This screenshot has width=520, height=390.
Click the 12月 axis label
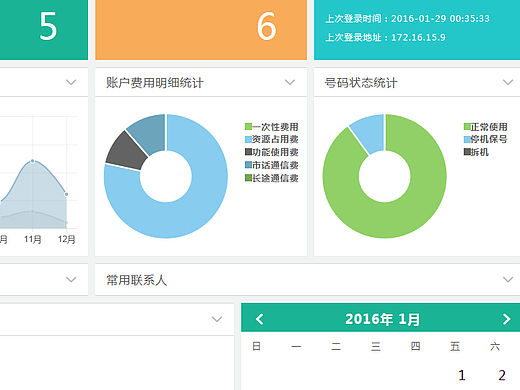click(x=66, y=239)
